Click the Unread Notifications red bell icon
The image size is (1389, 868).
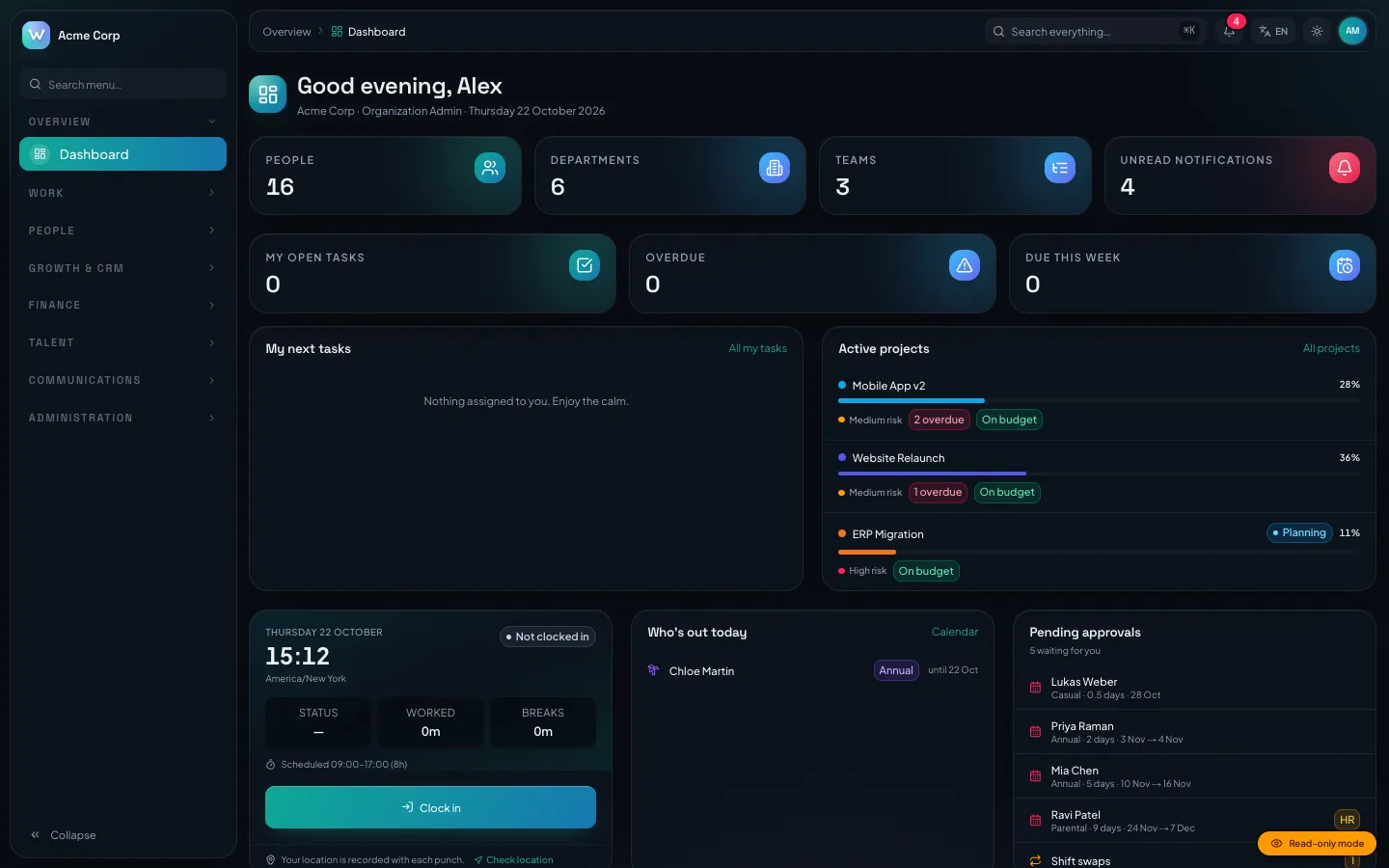point(1345,168)
